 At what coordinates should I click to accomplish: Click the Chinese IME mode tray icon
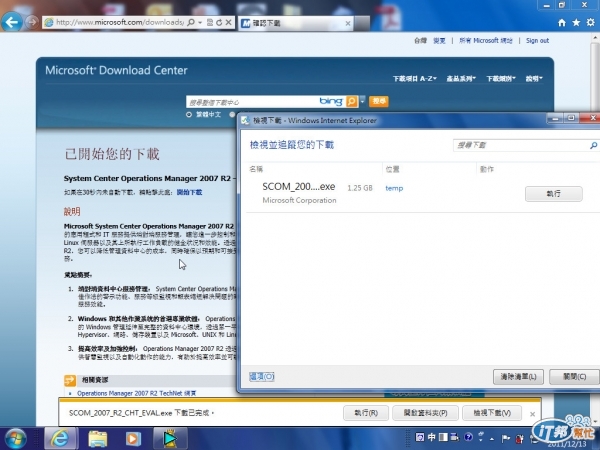point(431,437)
